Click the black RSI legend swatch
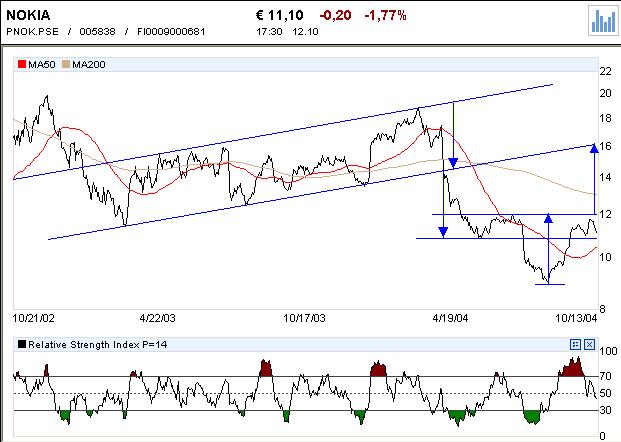 point(22,344)
